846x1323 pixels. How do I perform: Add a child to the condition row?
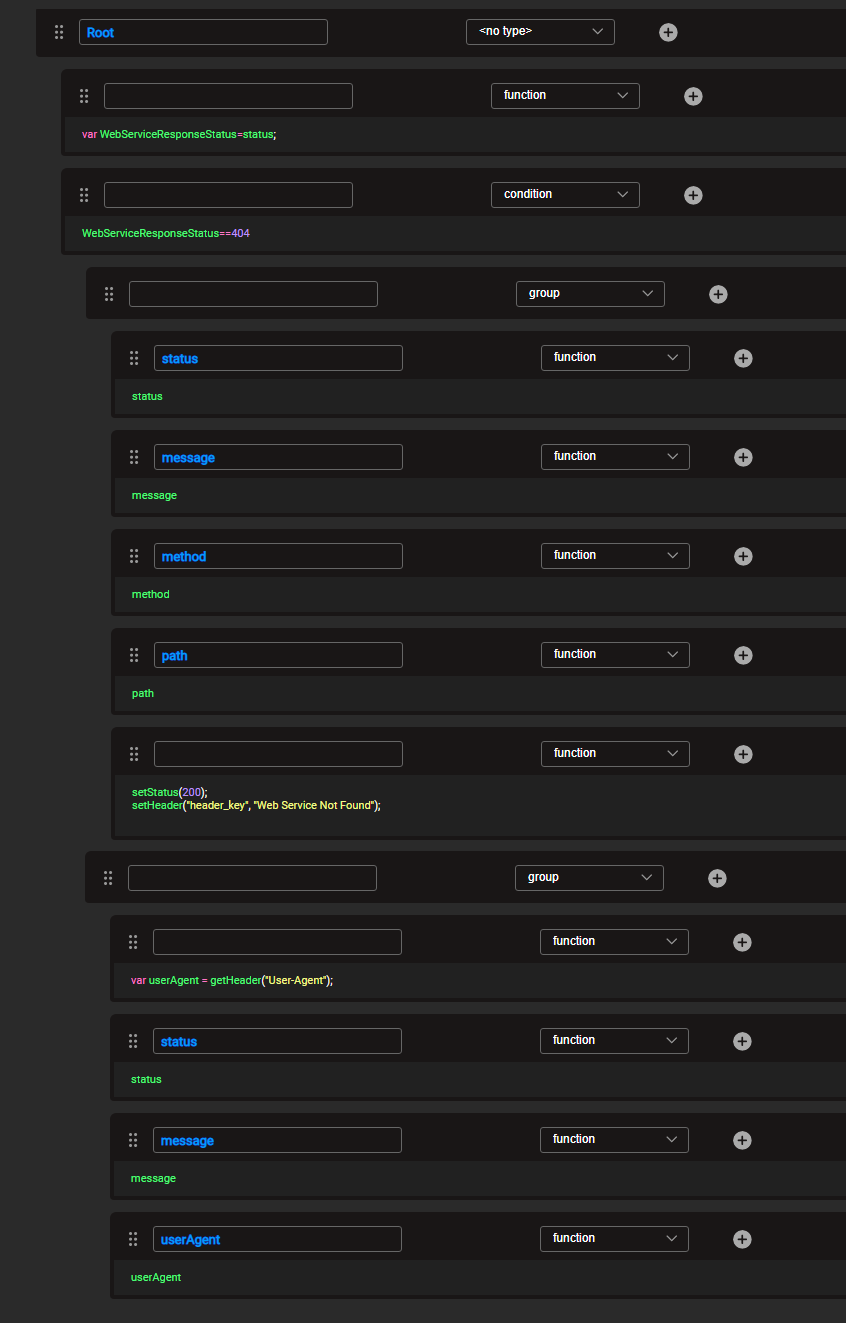tap(693, 195)
